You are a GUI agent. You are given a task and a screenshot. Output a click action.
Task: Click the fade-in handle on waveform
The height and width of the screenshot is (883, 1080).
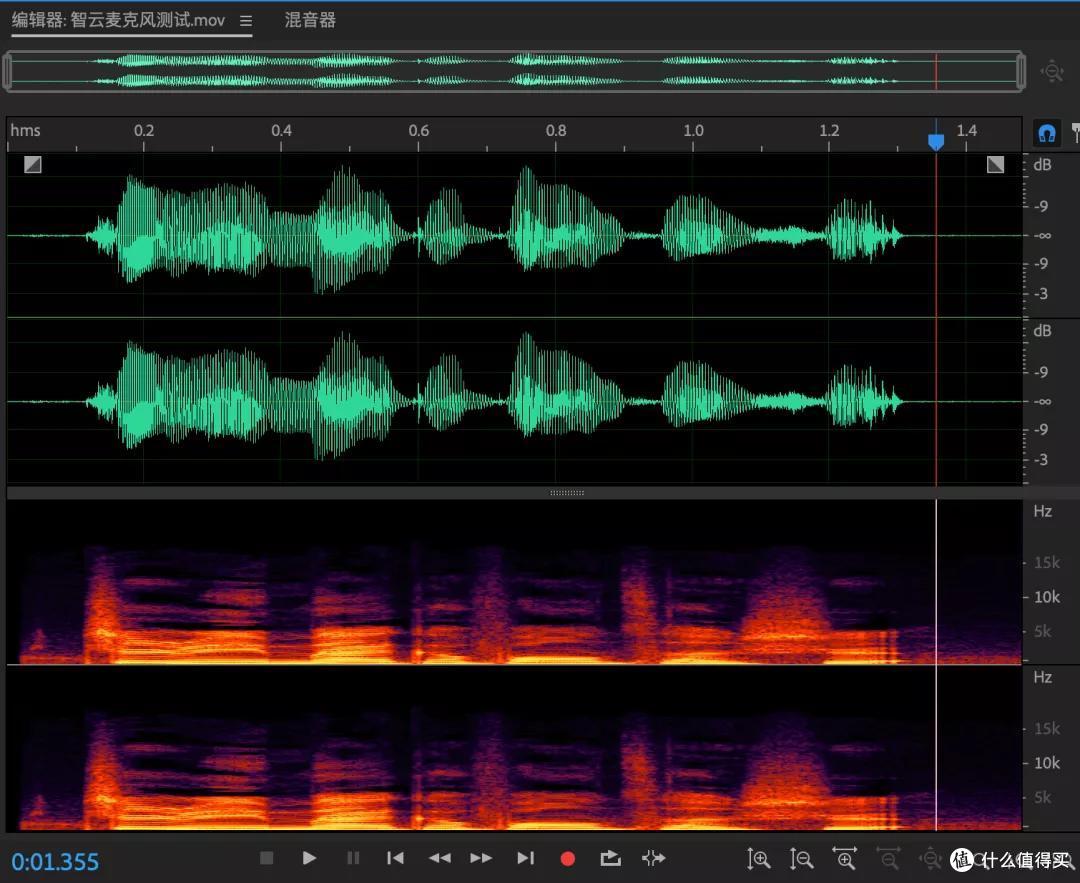[32, 165]
